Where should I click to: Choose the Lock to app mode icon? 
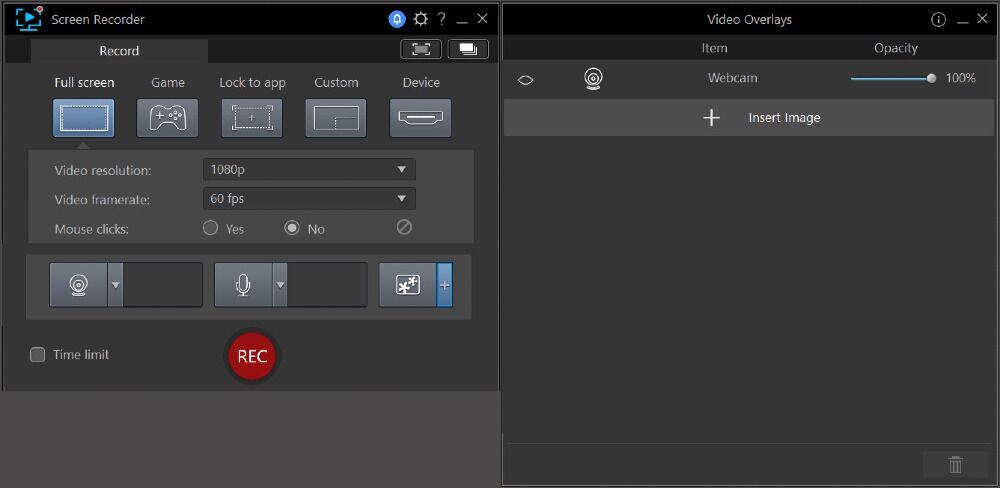(x=252, y=118)
